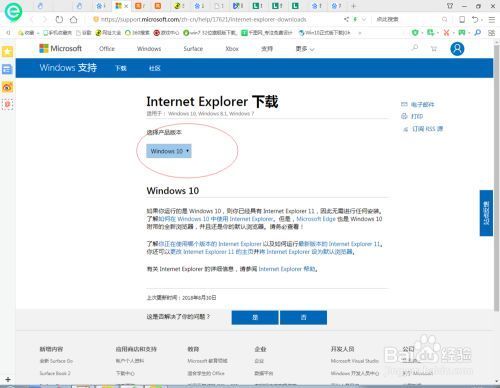Click the Microsoft site search magnifier
This screenshot has height=388, width=500.
point(415,48)
